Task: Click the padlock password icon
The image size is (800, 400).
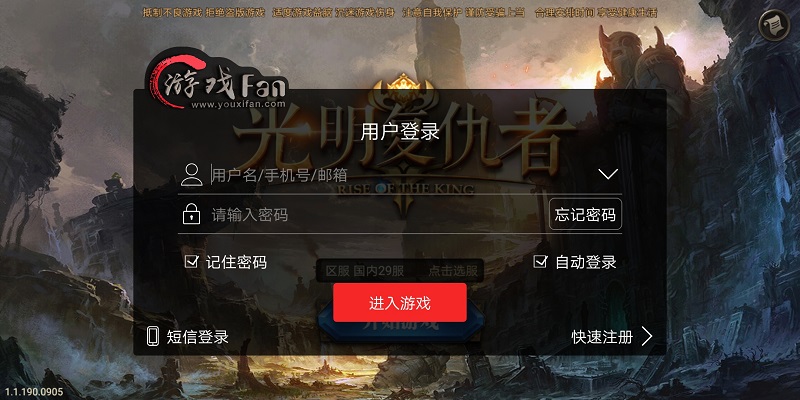Action: [191, 214]
